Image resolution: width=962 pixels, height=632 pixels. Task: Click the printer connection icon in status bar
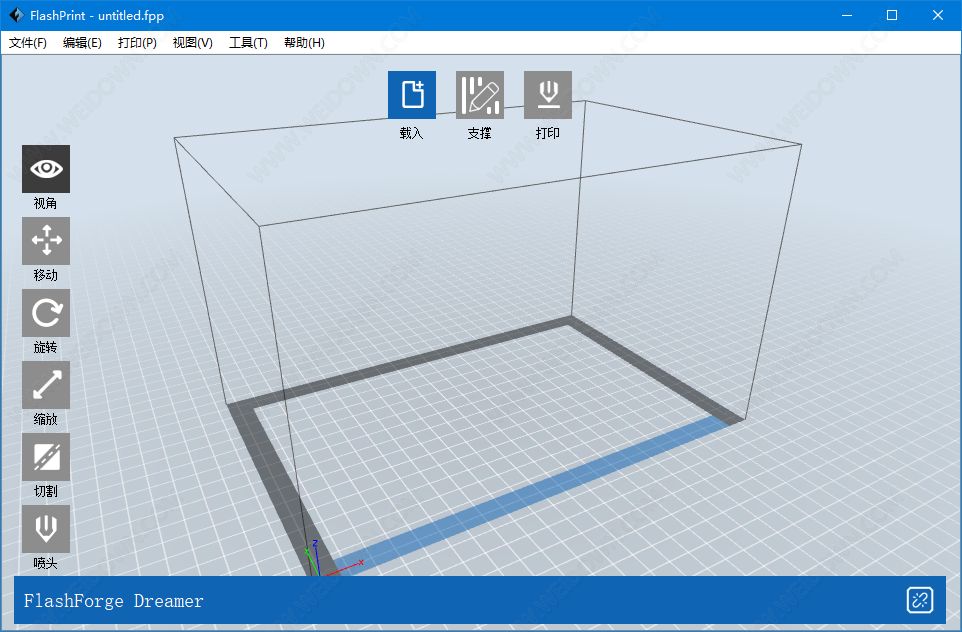pyautogui.click(x=920, y=600)
